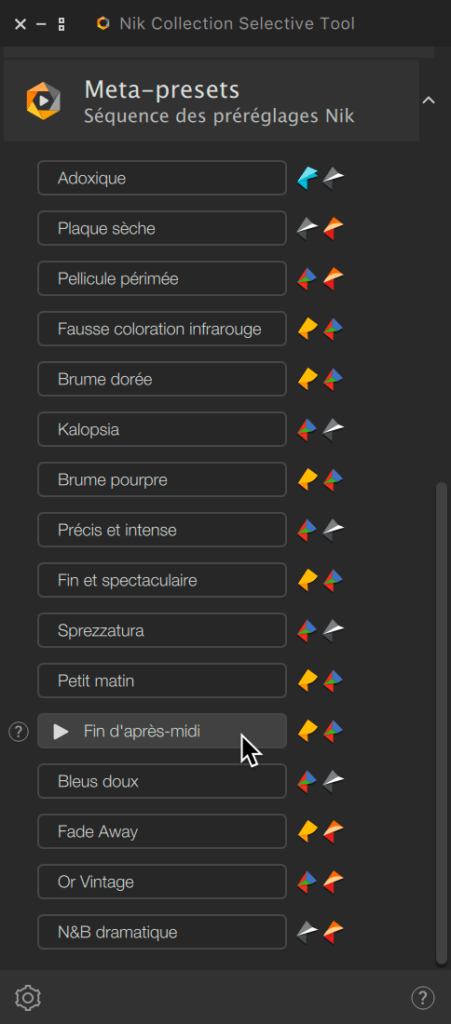Click the orange plugin icon beside Fade Away
This screenshot has height=1024, width=451.
point(334,831)
